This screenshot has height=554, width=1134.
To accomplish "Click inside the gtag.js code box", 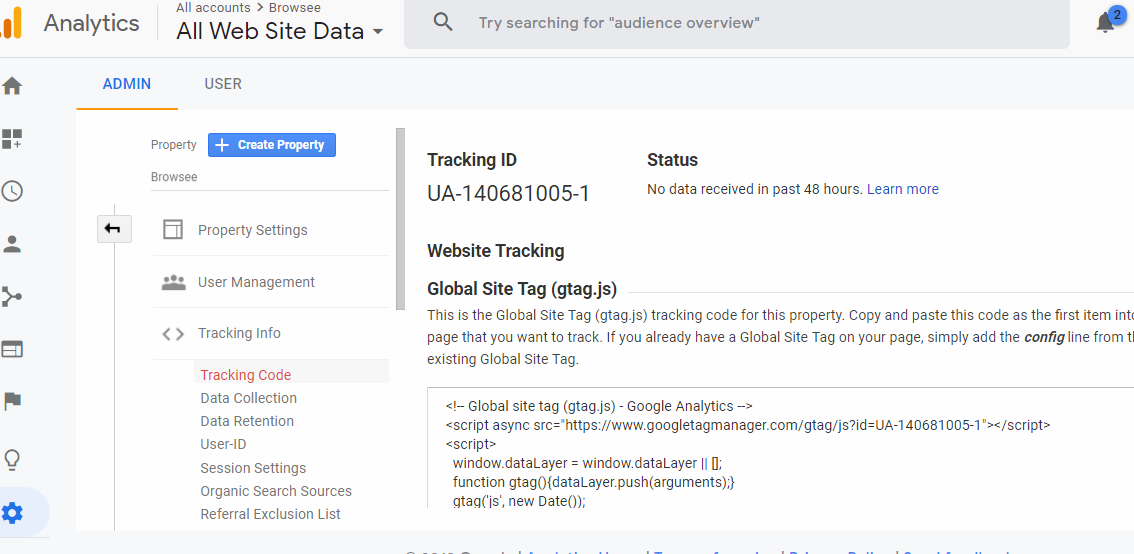I will (x=781, y=448).
